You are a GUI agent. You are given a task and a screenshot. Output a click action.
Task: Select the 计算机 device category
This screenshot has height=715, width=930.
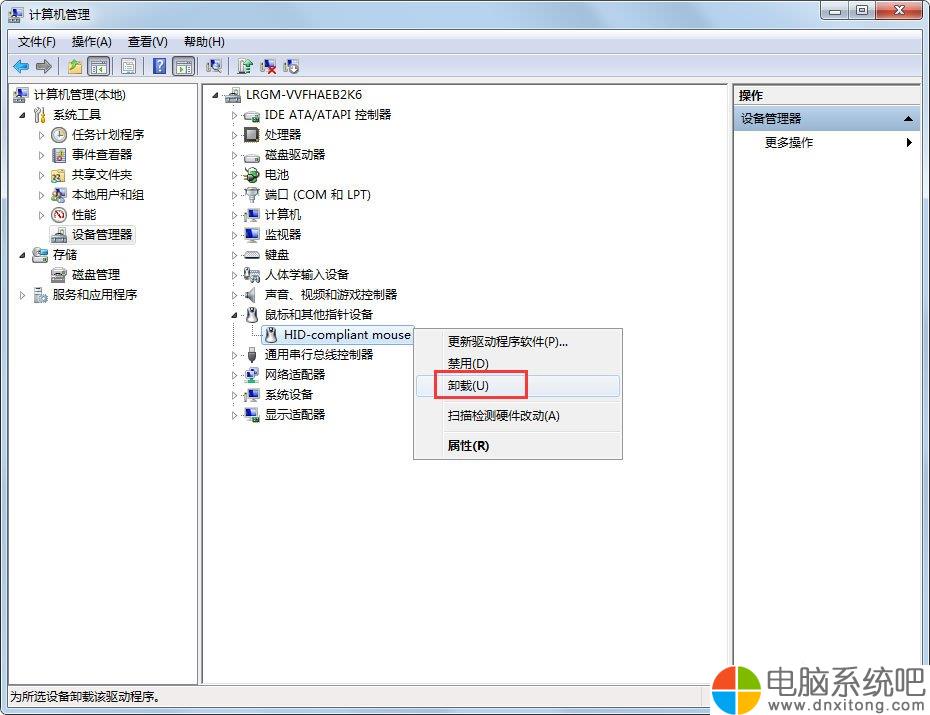pos(282,215)
